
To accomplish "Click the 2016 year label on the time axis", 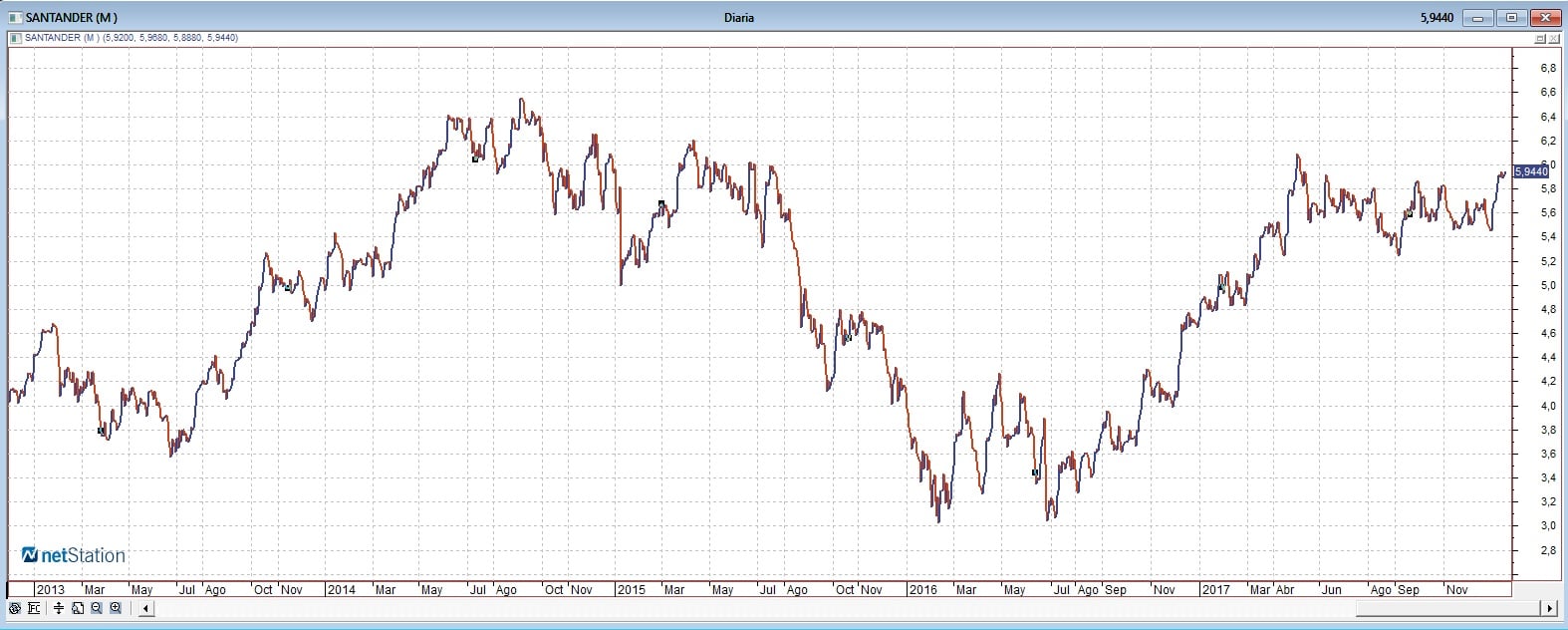I will pos(922,589).
